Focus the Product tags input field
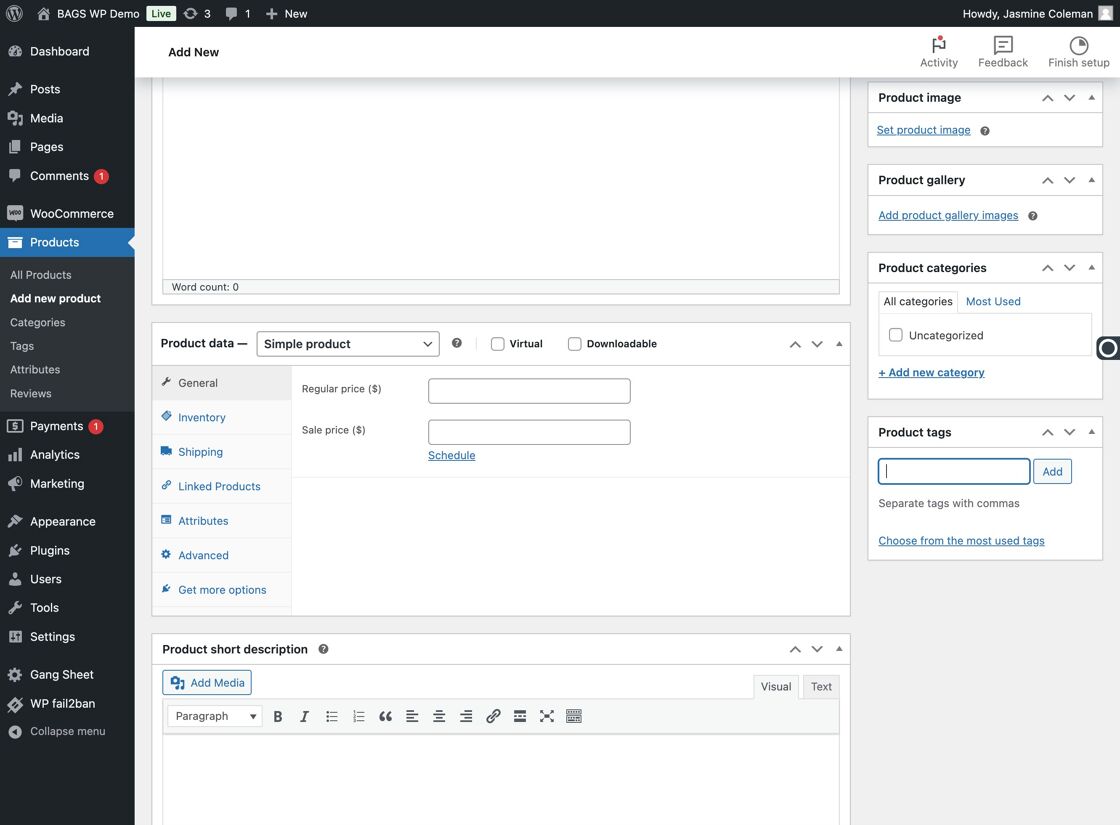The height and width of the screenshot is (825, 1120). coord(954,471)
